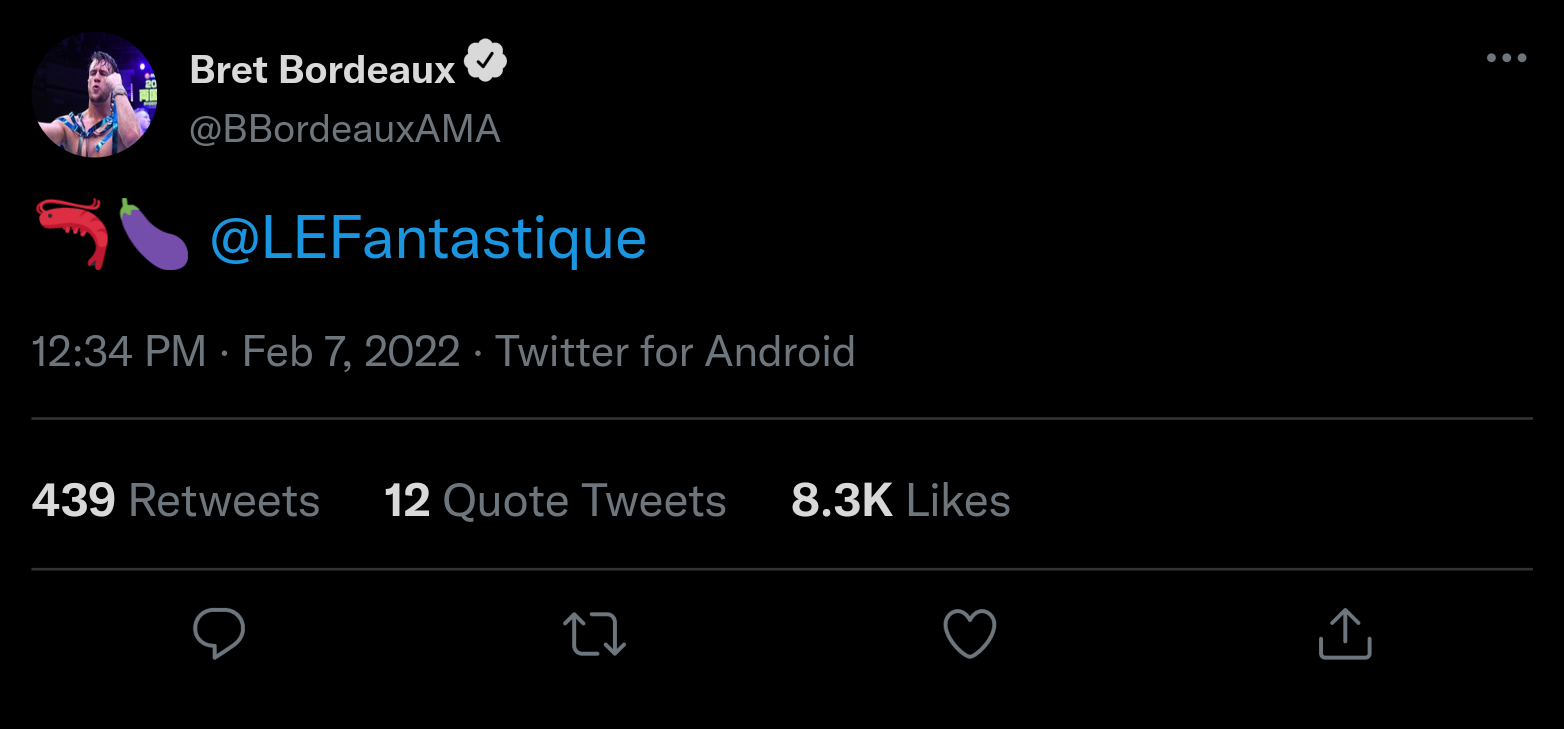
Task: Show the 8.3K Likes list
Action: click(900, 501)
